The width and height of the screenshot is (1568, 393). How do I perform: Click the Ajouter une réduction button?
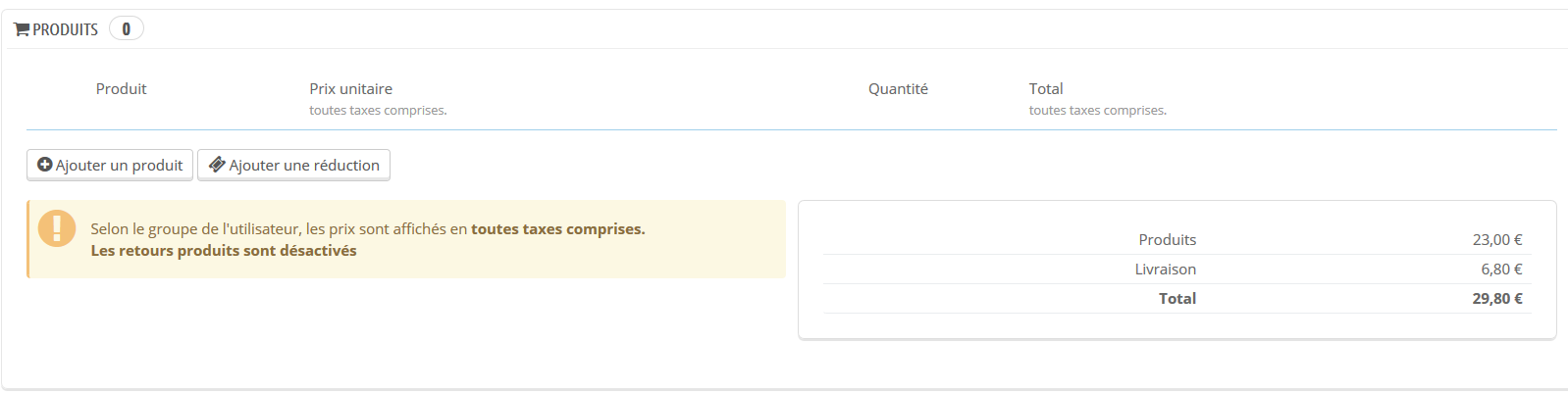click(293, 165)
